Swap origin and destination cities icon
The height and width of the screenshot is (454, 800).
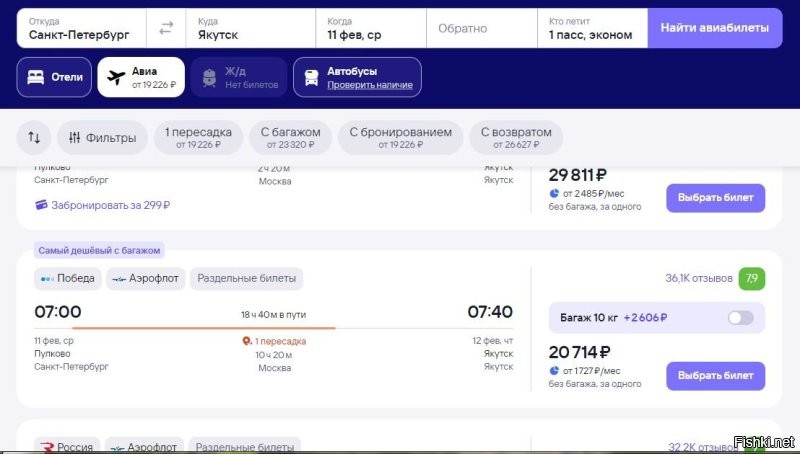point(165,28)
